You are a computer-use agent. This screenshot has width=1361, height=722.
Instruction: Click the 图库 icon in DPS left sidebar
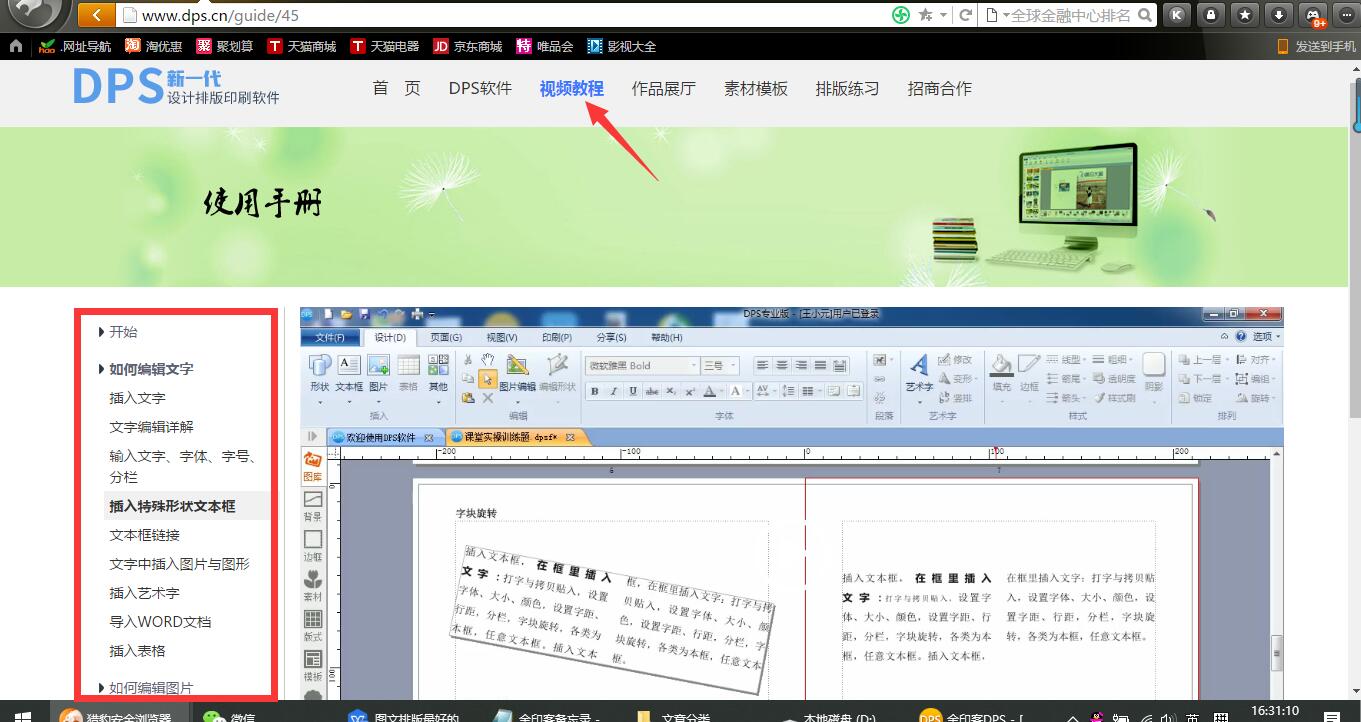313,467
